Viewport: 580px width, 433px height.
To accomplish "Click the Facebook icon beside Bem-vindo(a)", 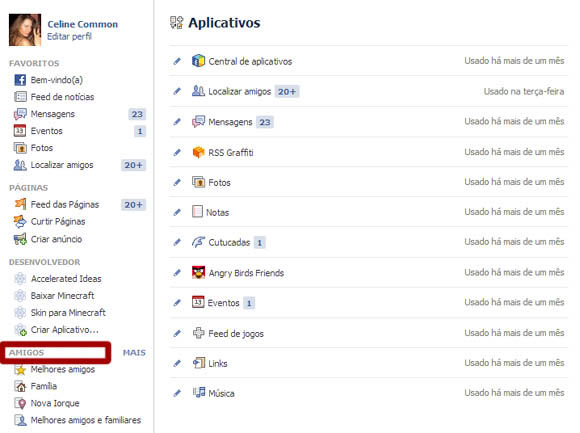I will pos(20,80).
